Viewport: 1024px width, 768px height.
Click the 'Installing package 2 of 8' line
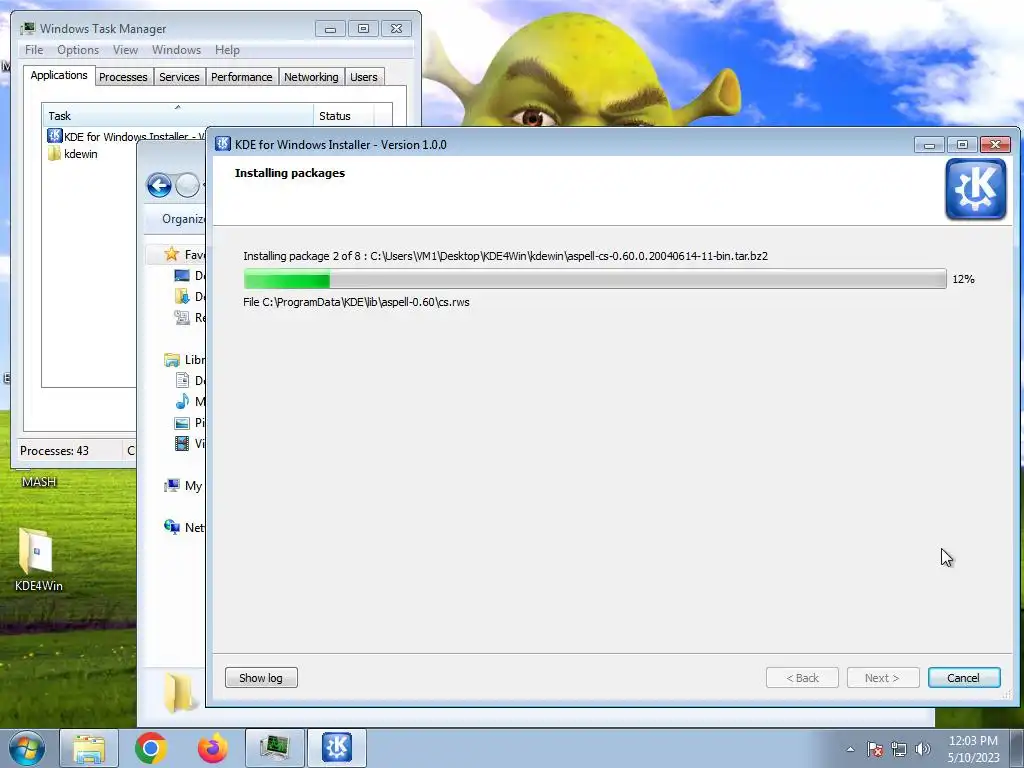pos(505,256)
